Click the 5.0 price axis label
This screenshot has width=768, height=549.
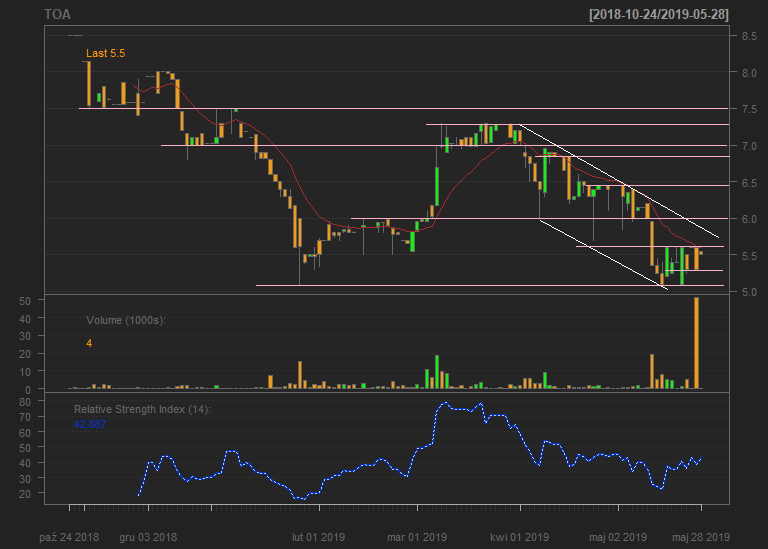[749, 292]
